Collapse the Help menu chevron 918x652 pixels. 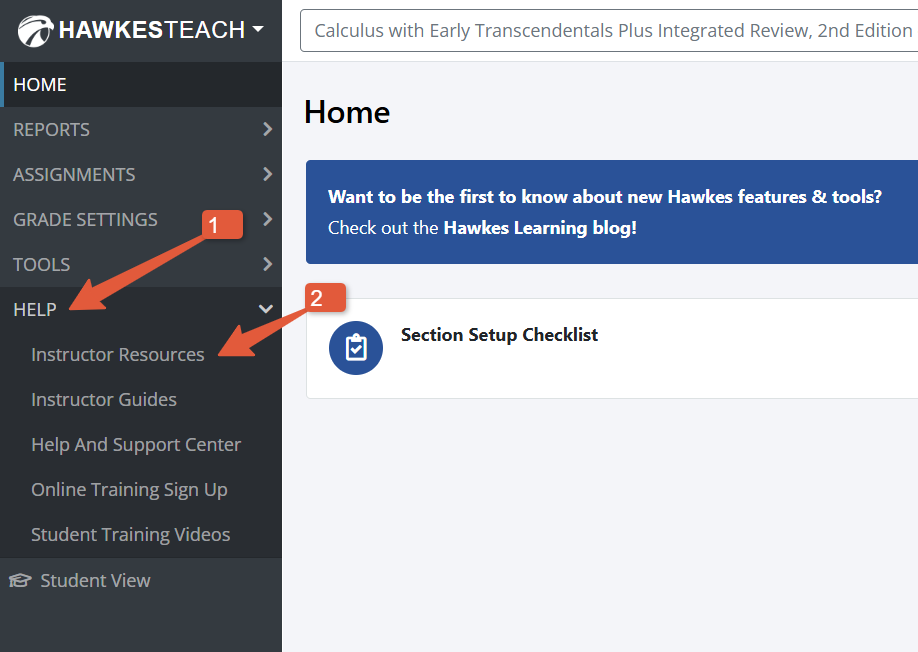(x=266, y=309)
